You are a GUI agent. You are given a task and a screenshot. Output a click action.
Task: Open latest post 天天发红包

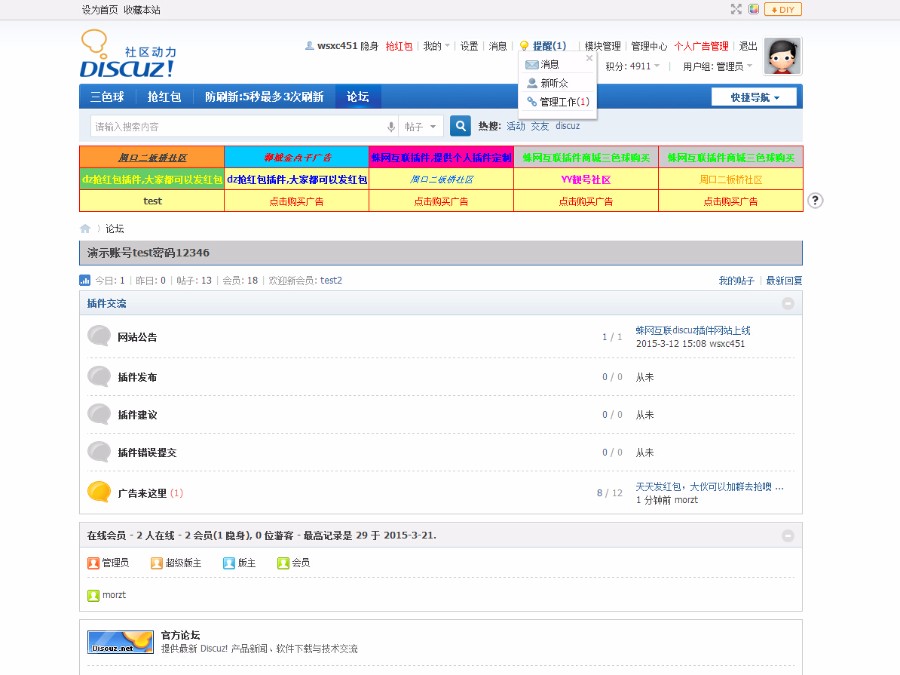click(x=709, y=486)
